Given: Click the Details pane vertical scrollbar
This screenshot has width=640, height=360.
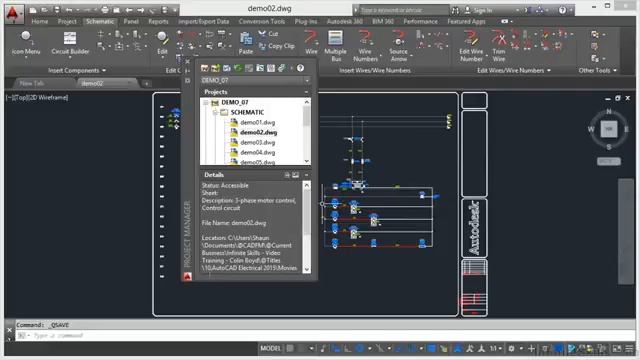Looking at the screenshot, I should pos(307,227).
